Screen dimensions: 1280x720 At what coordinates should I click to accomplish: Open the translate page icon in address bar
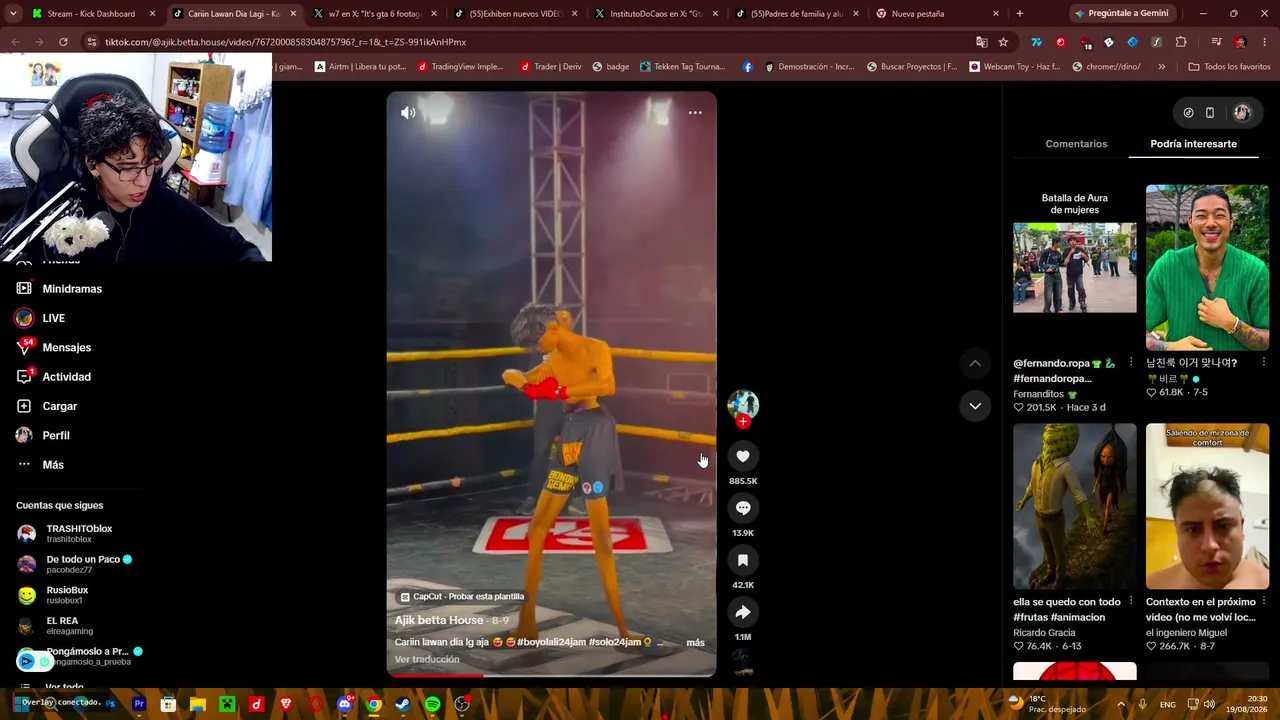(982, 42)
